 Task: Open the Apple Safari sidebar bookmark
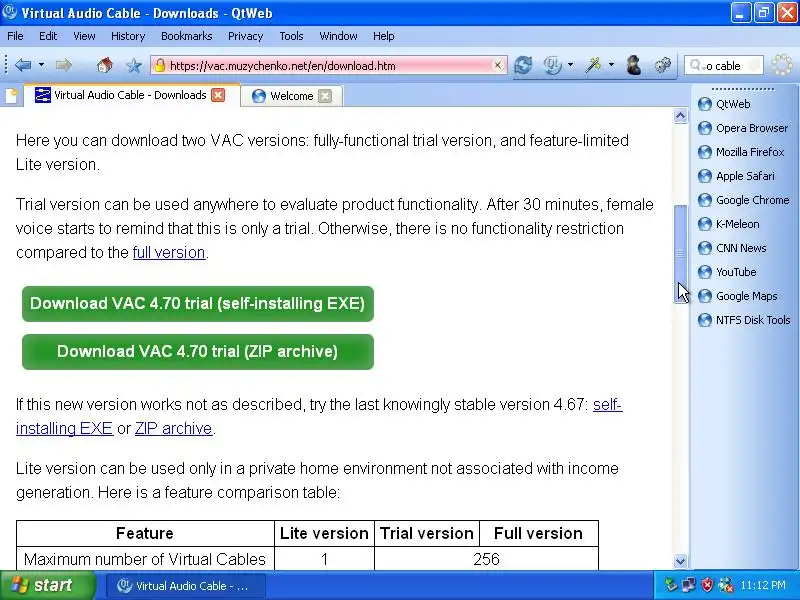click(736, 176)
